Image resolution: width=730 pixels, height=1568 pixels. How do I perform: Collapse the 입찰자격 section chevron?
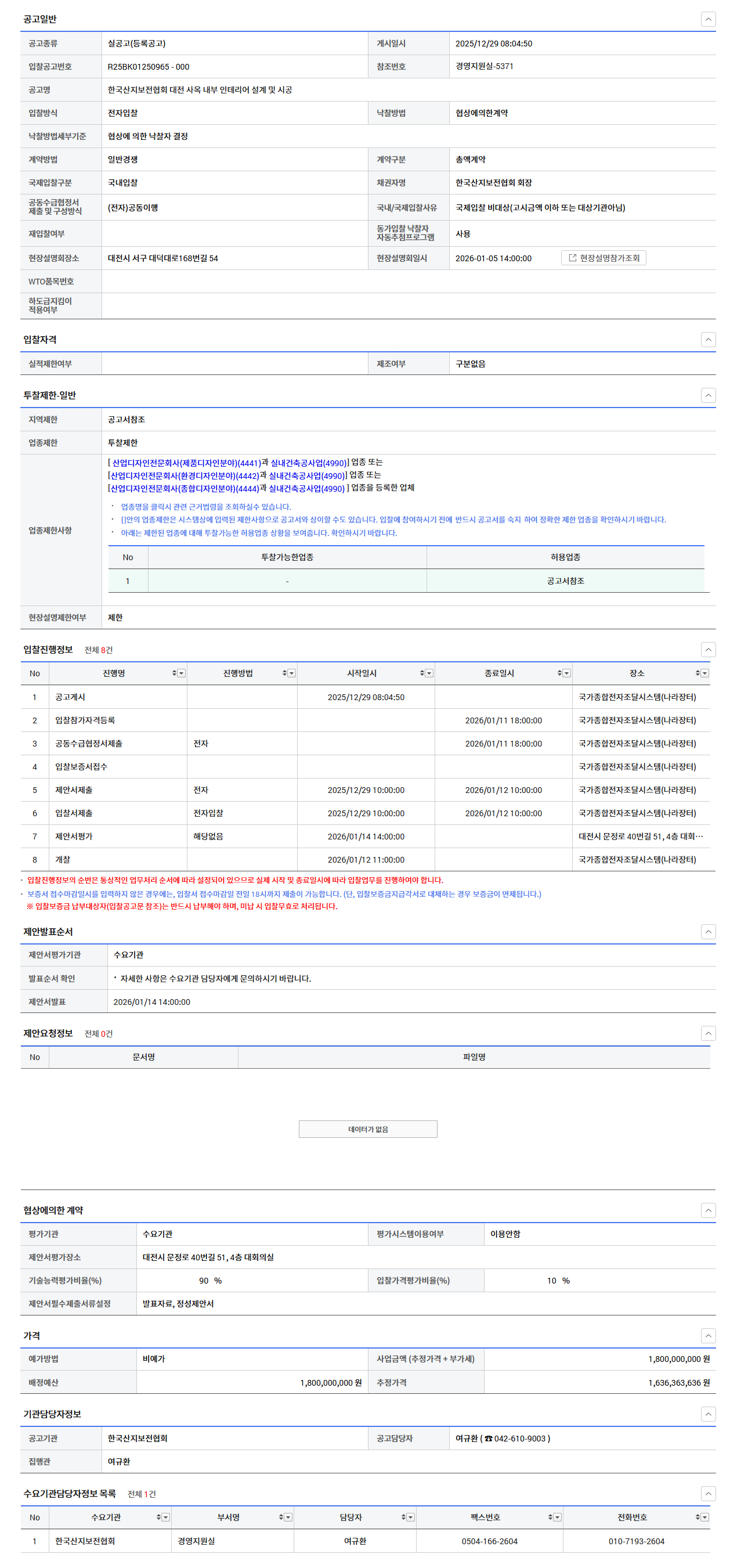(x=707, y=339)
